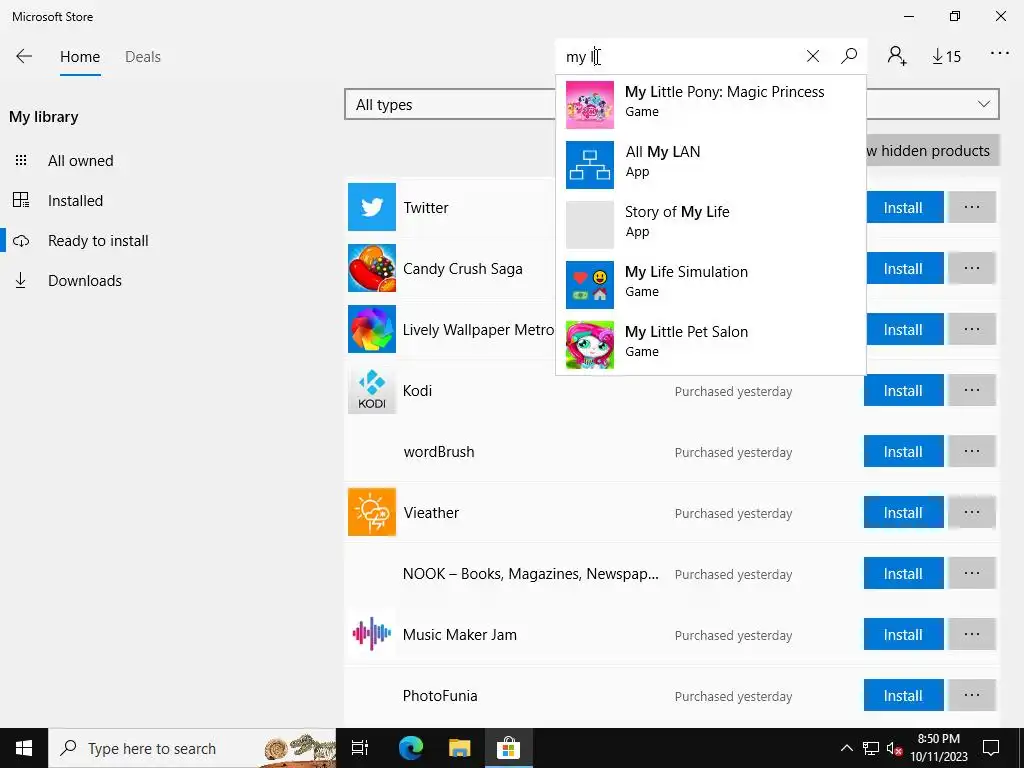Image resolution: width=1024 pixels, height=768 pixels.
Task: Open NOOK – Books, Magazines app name
Action: tap(530, 573)
